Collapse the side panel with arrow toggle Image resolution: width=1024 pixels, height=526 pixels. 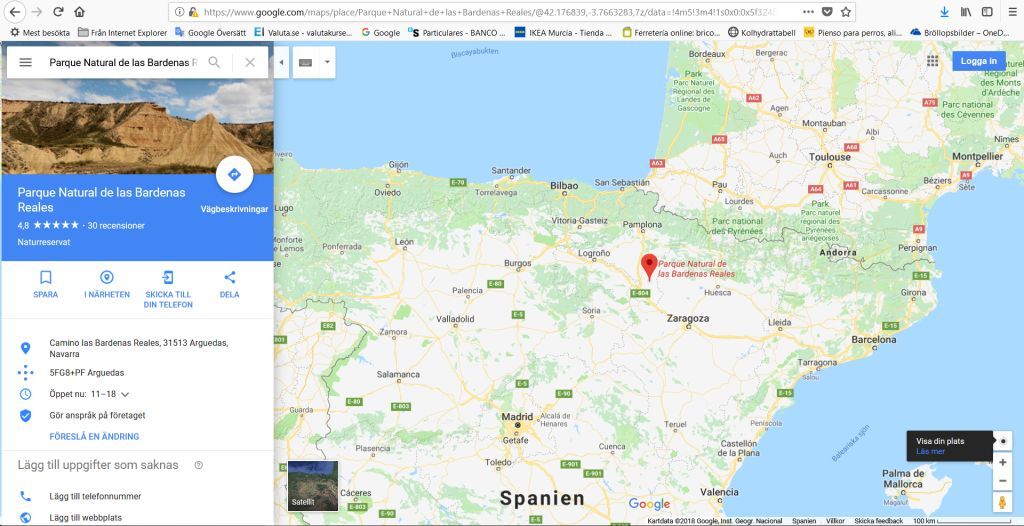[x=281, y=62]
